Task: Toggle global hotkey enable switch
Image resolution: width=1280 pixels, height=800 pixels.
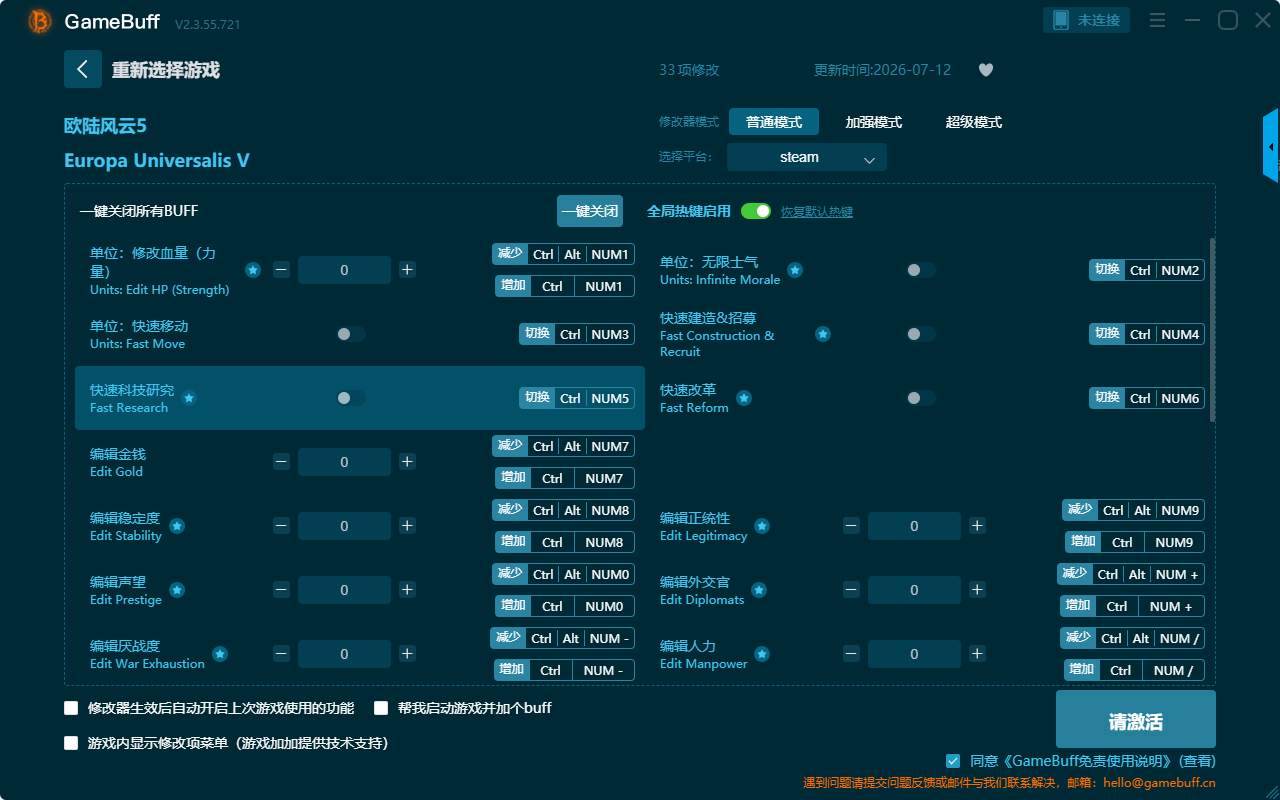Action: (x=756, y=211)
